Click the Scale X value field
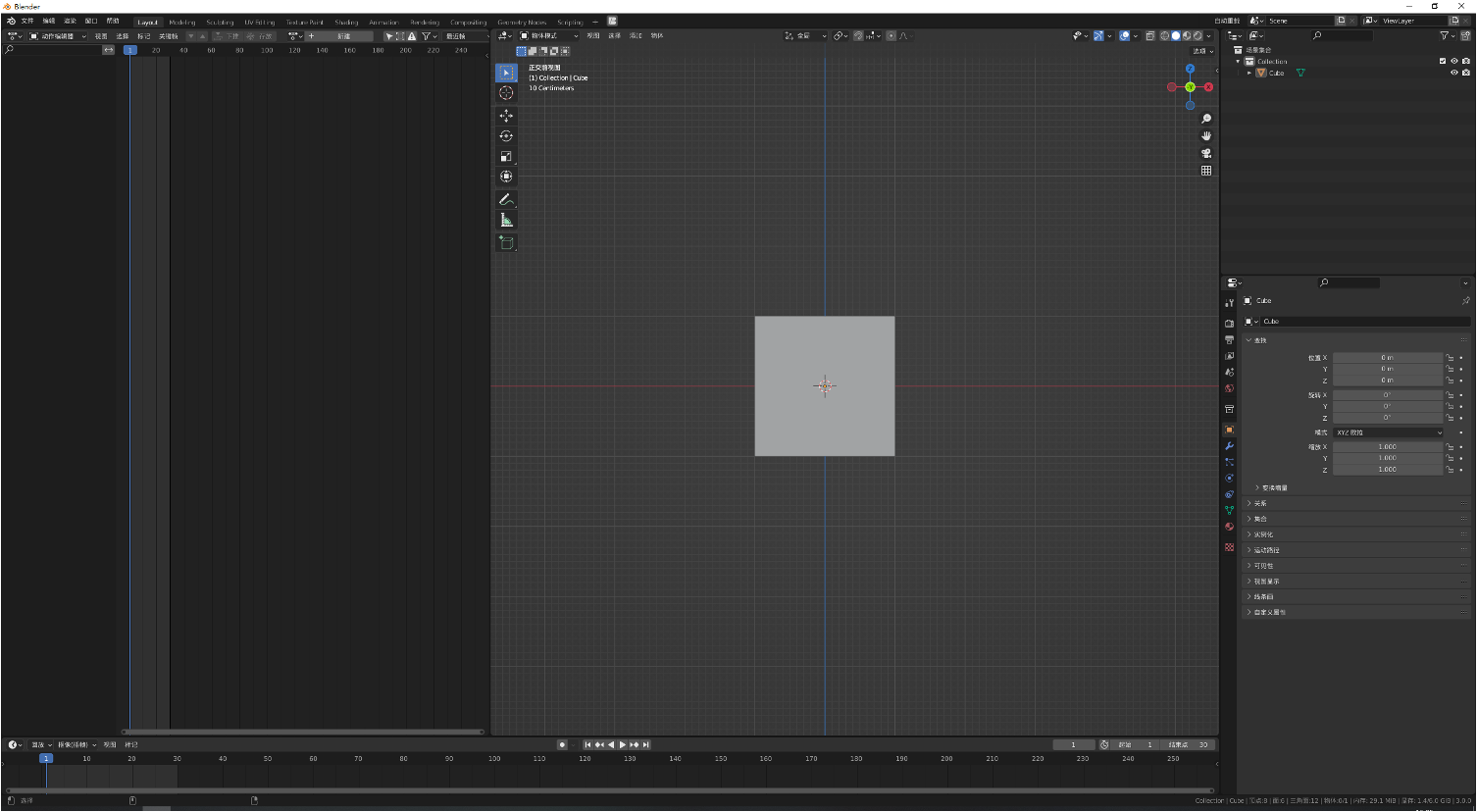The width and height of the screenshot is (1477, 812). pyautogui.click(x=1387, y=447)
